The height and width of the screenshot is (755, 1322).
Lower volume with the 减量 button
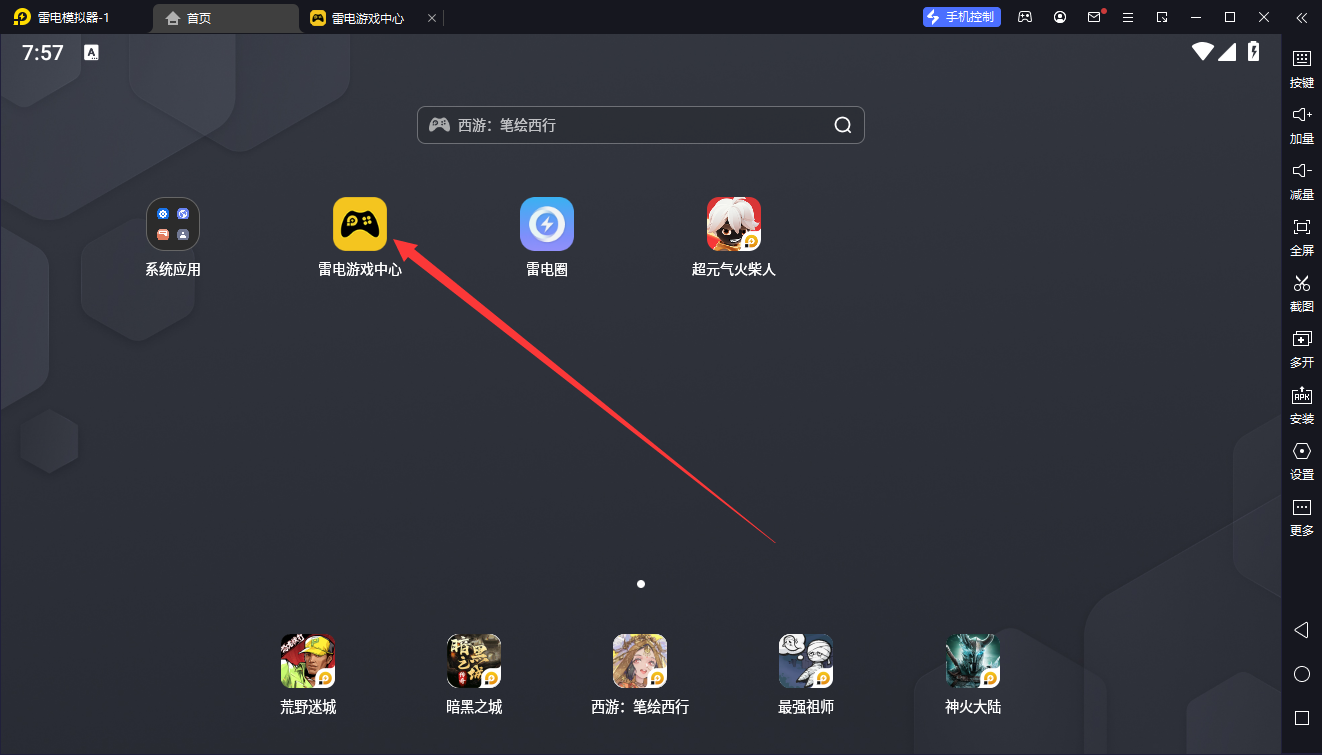coord(1302,181)
